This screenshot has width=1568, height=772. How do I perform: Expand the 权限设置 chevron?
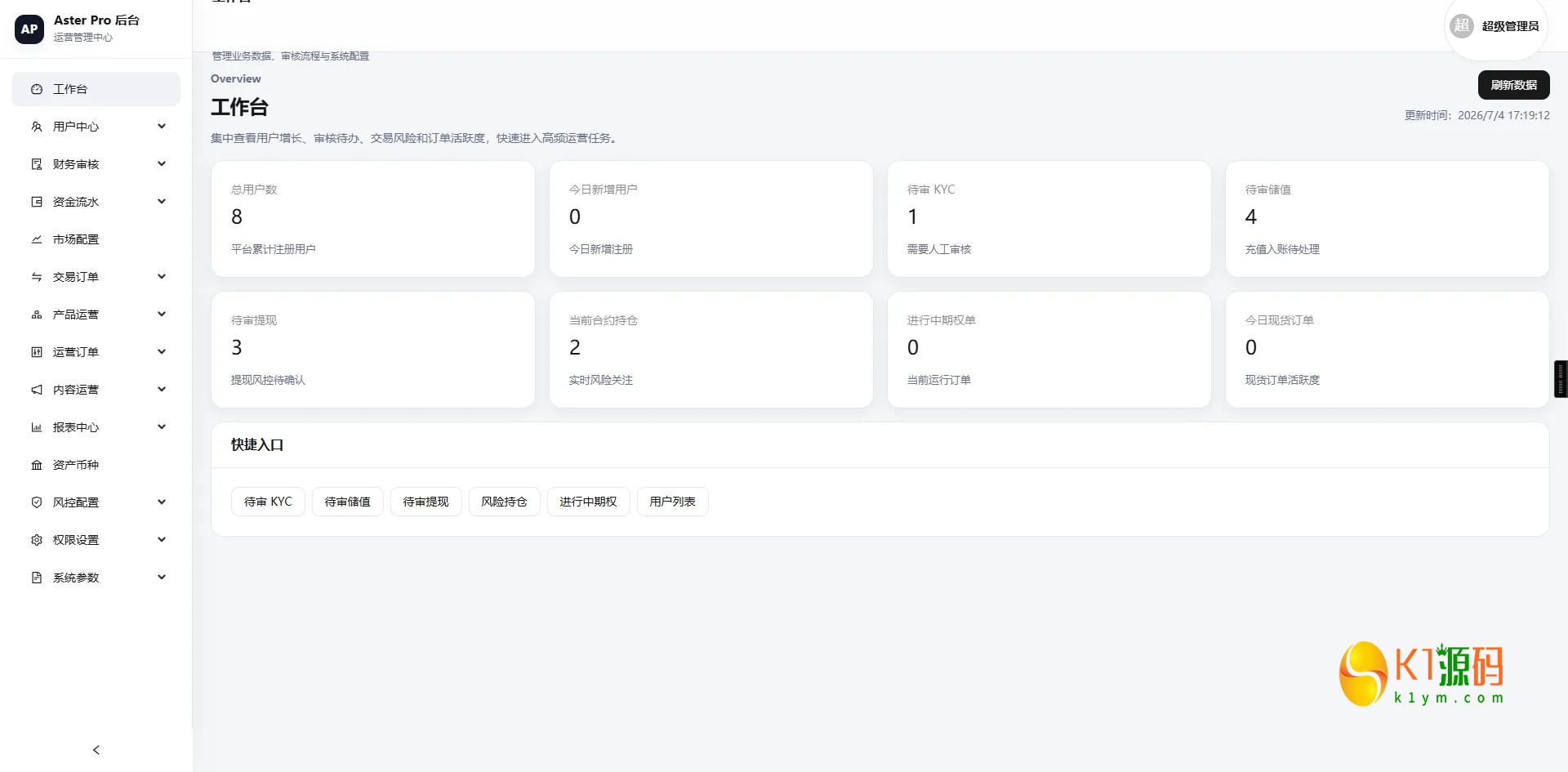(162, 539)
